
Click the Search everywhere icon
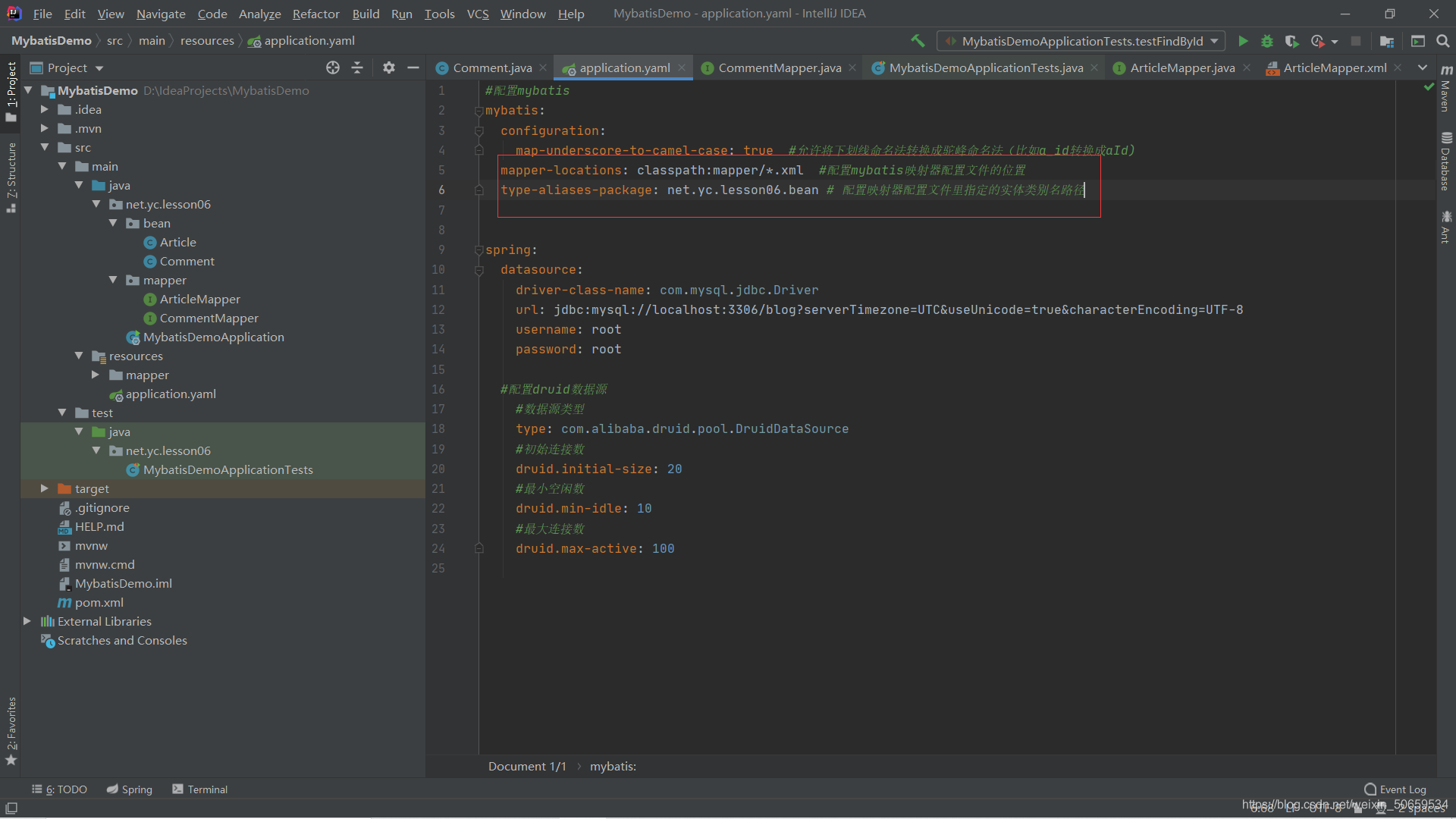[x=1443, y=41]
